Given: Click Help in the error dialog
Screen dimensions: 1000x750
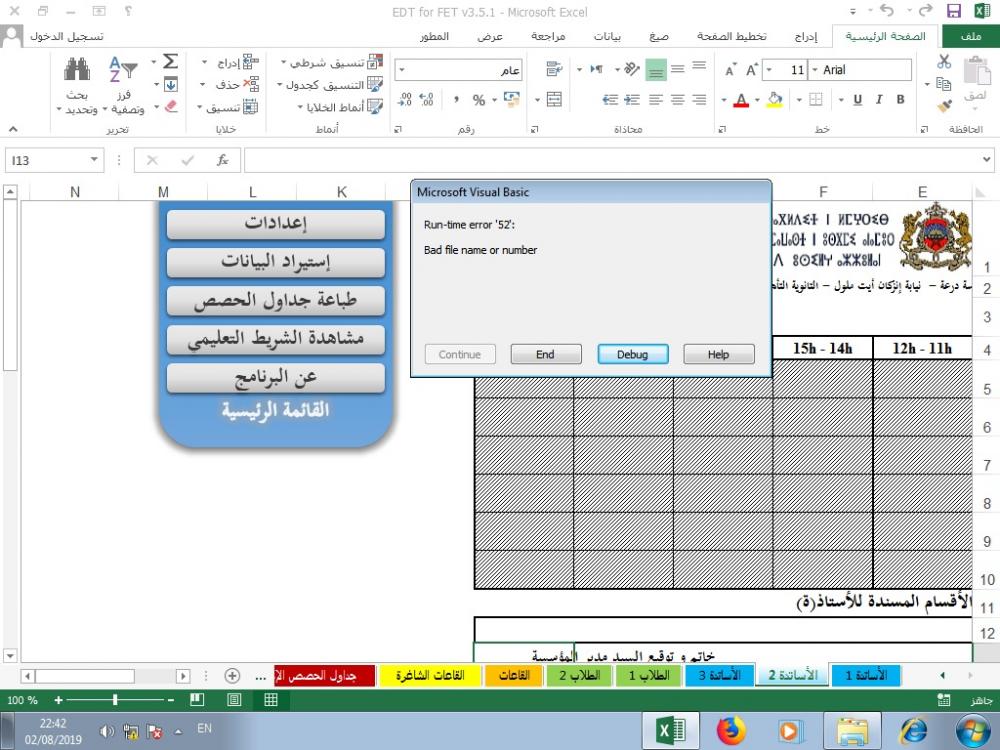Looking at the screenshot, I should (x=719, y=355).
